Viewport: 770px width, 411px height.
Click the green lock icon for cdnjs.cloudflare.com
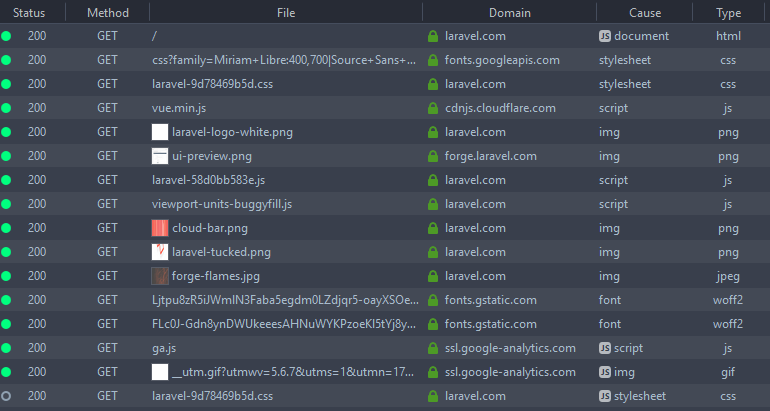(433, 108)
